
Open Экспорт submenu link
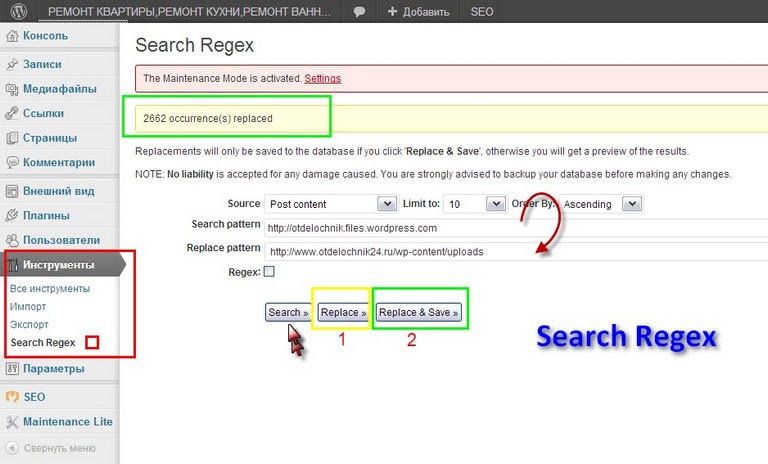pos(29,324)
